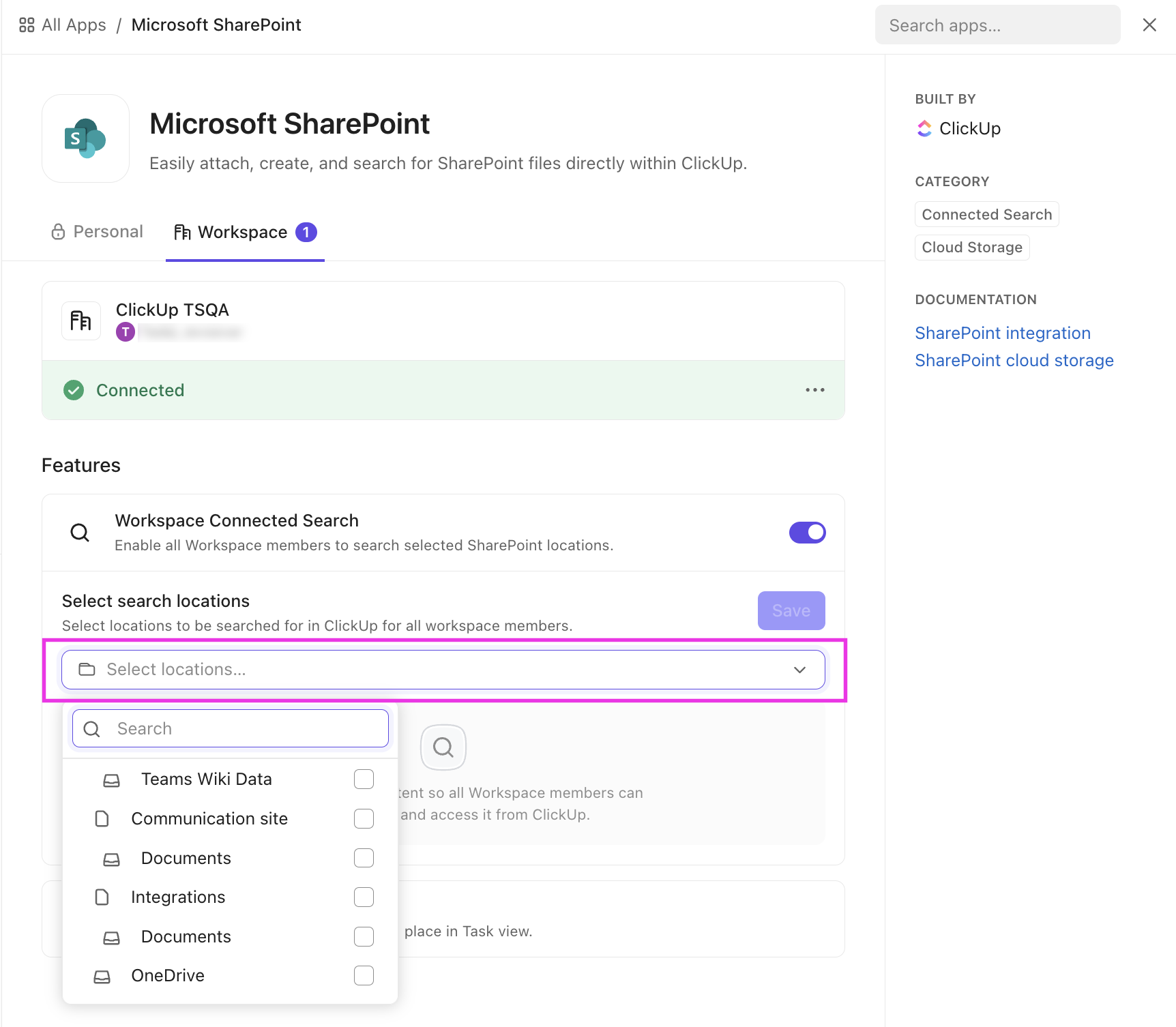Click the large search icon in empty state
Image resolution: width=1176 pixels, height=1027 pixels.
443,747
